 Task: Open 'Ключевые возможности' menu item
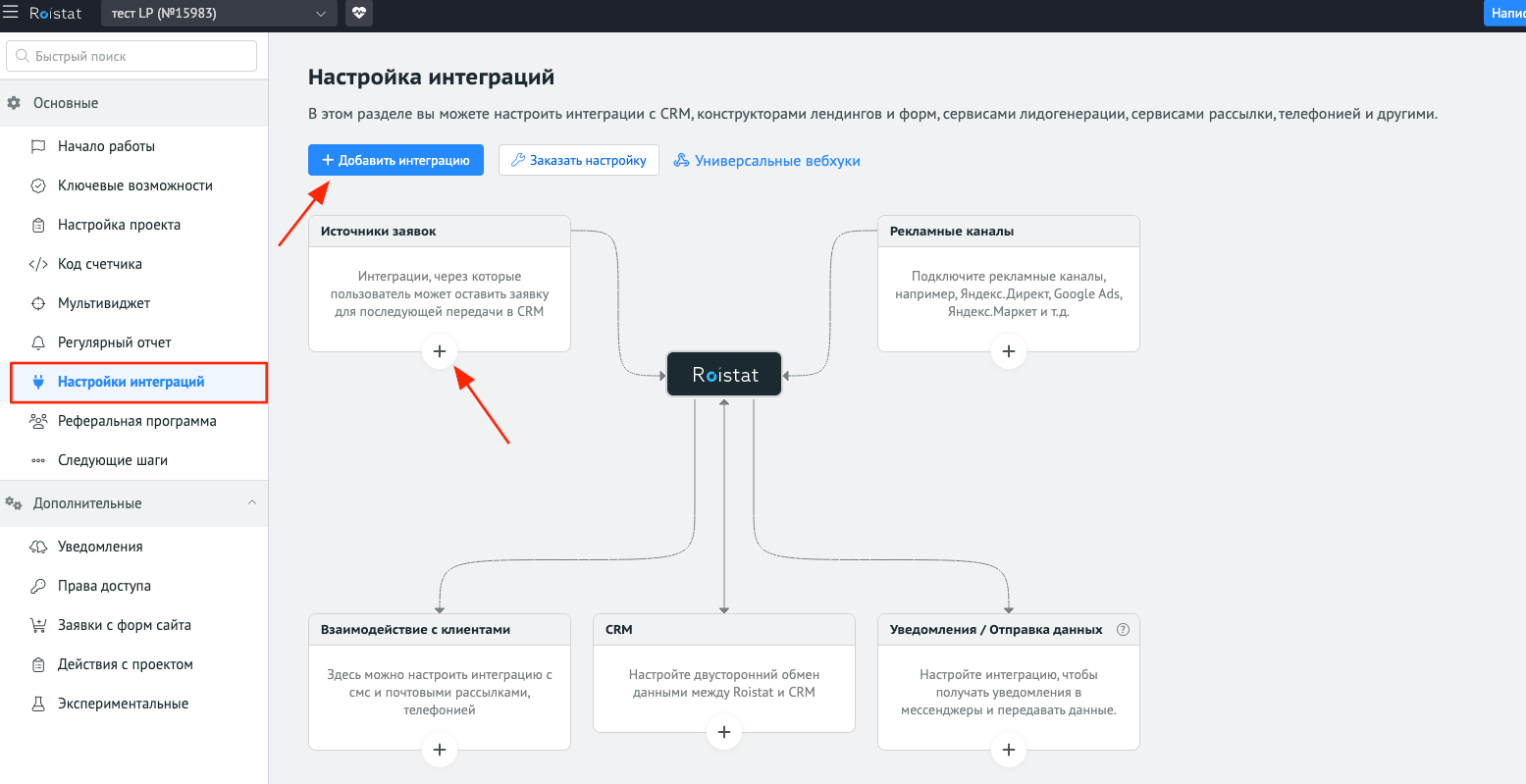point(133,185)
